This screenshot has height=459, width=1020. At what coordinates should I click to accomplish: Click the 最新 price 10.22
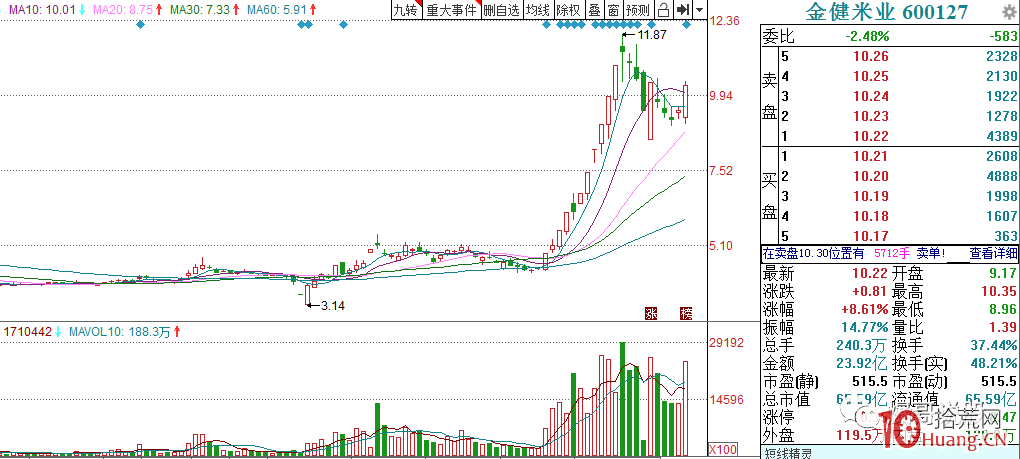[x=870, y=272]
